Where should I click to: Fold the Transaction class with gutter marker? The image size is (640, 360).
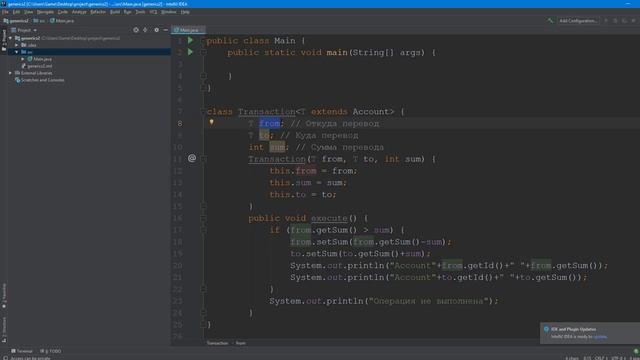tap(203, 111)
